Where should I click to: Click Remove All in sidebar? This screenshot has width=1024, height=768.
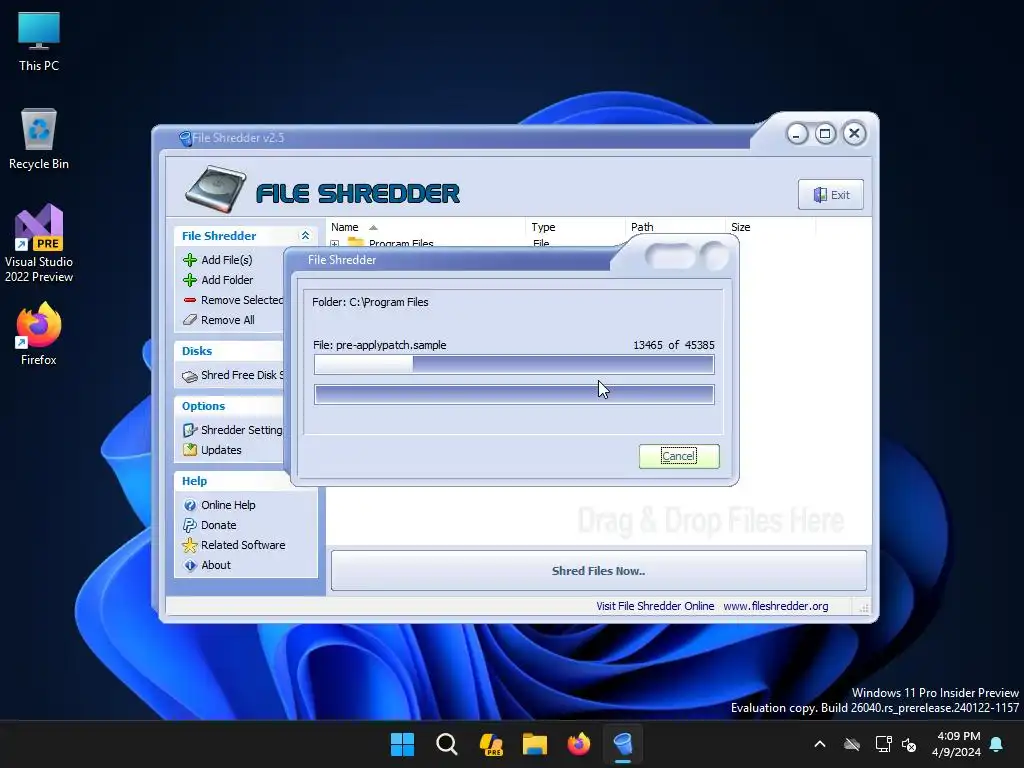tap(228, 320)
